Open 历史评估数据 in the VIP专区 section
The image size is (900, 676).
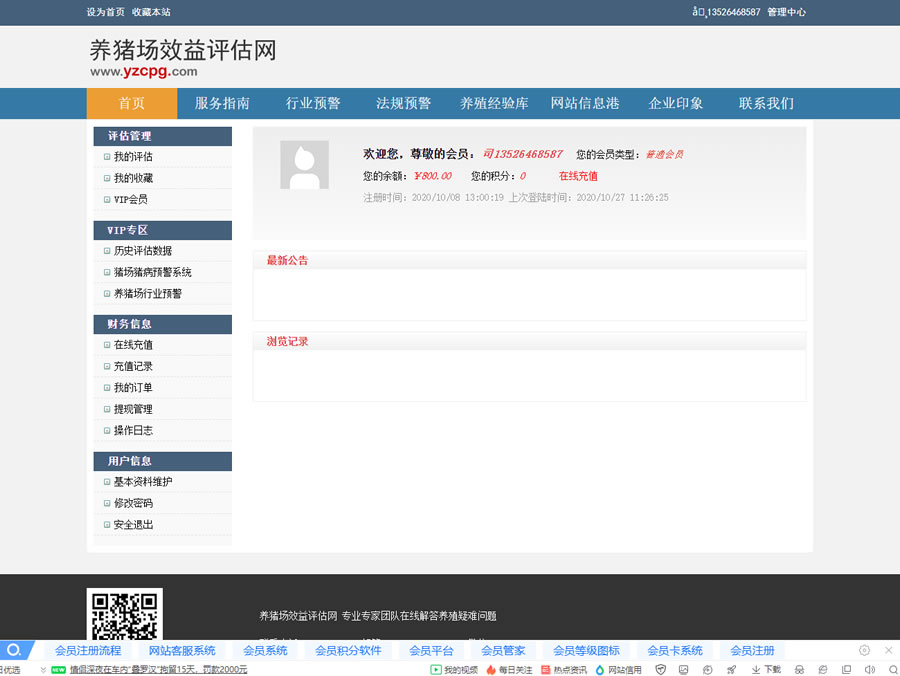click(143, 251)
